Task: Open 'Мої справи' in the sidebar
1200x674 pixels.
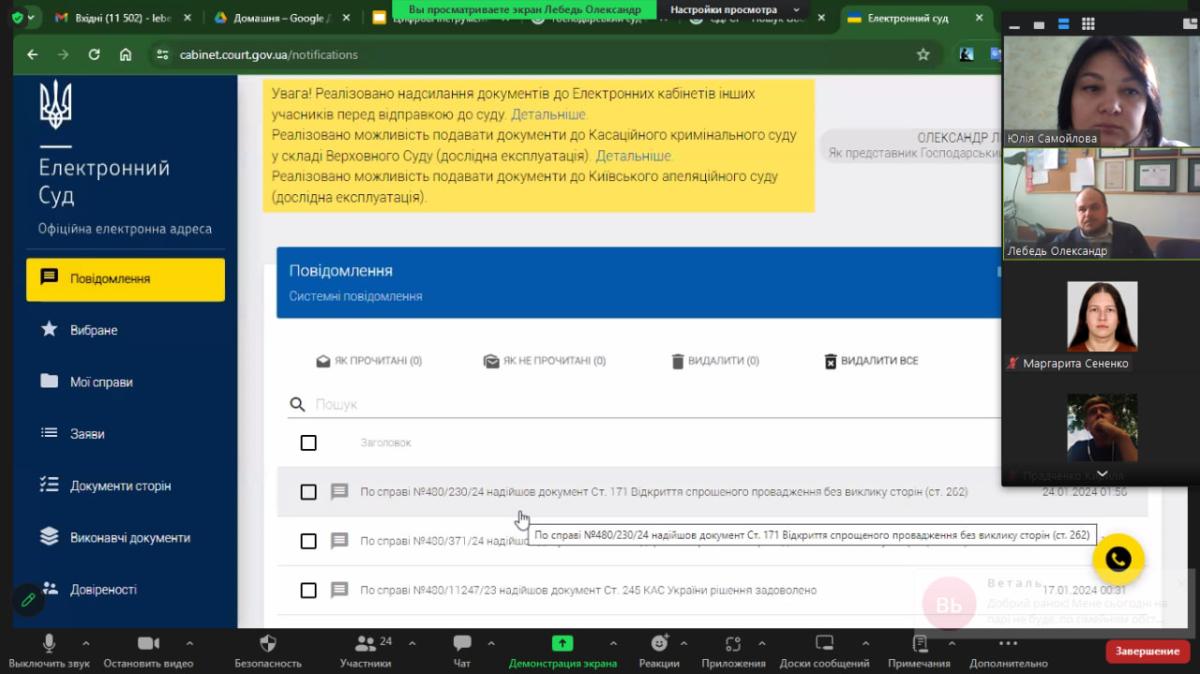Action: pos(101,382)
